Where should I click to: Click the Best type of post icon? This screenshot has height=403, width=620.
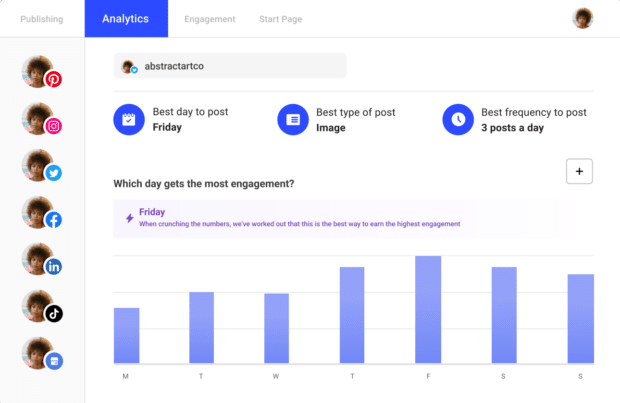[x=293, y=119]
